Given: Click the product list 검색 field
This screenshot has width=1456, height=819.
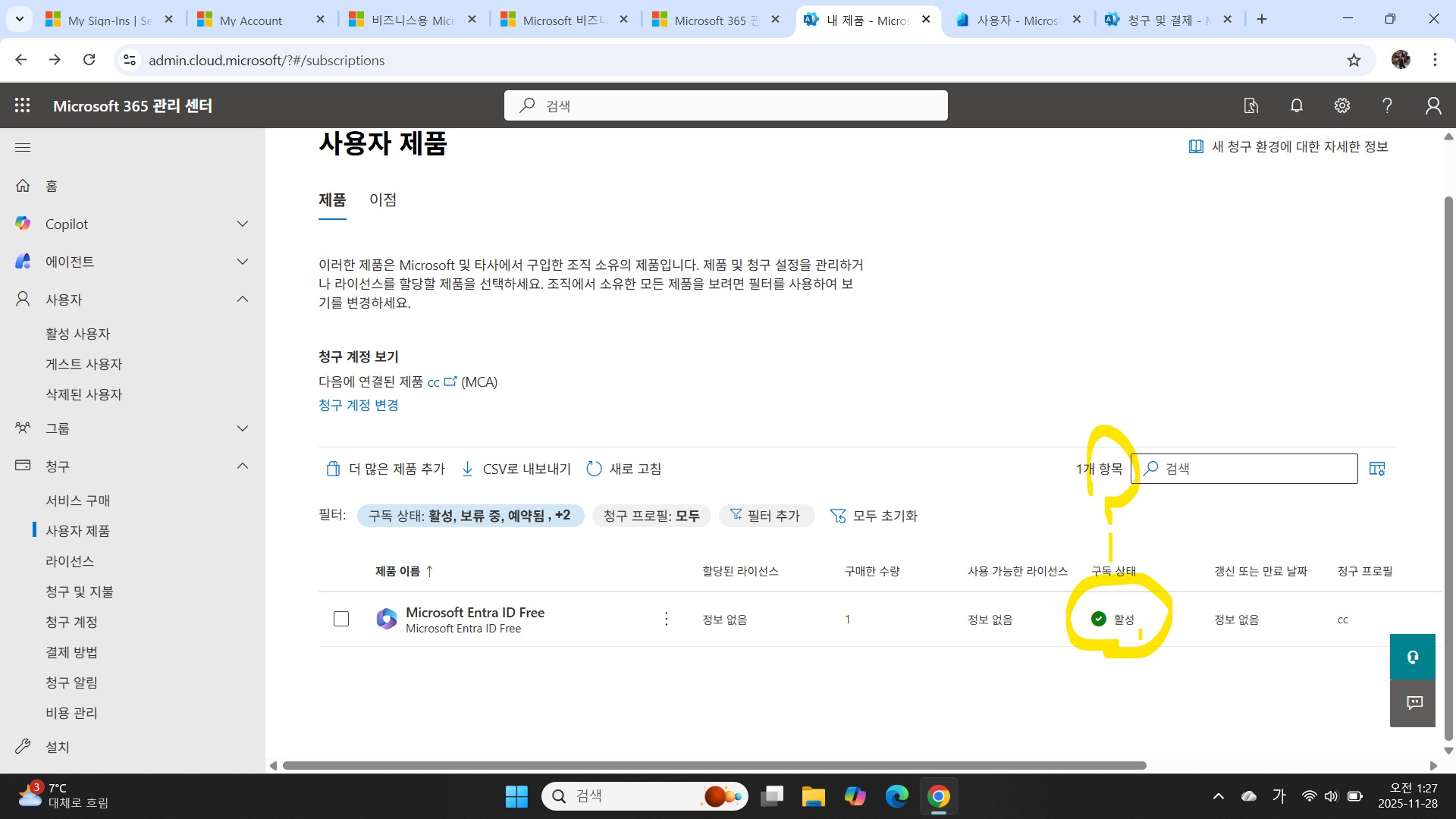Looking at the screenshot, I should (x=1244, y=469).
